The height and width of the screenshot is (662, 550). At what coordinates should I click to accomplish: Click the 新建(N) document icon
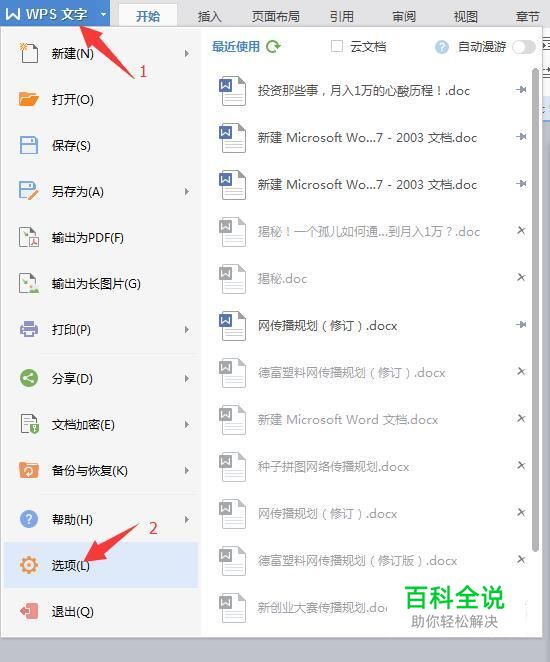pos(29,53)
